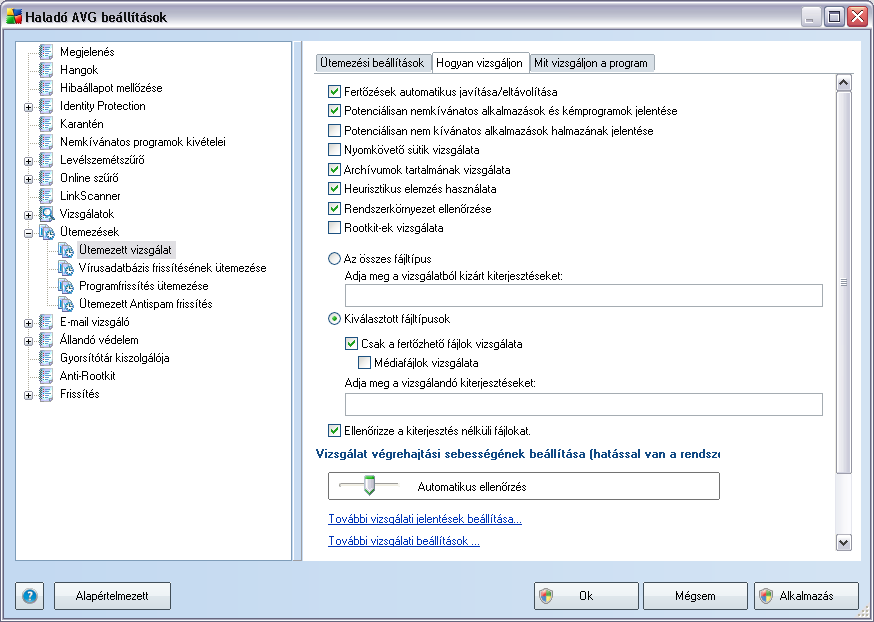Click the scrollbar down arrow
Viewport: 874px width, 622px height.
[x=844, y=542]
